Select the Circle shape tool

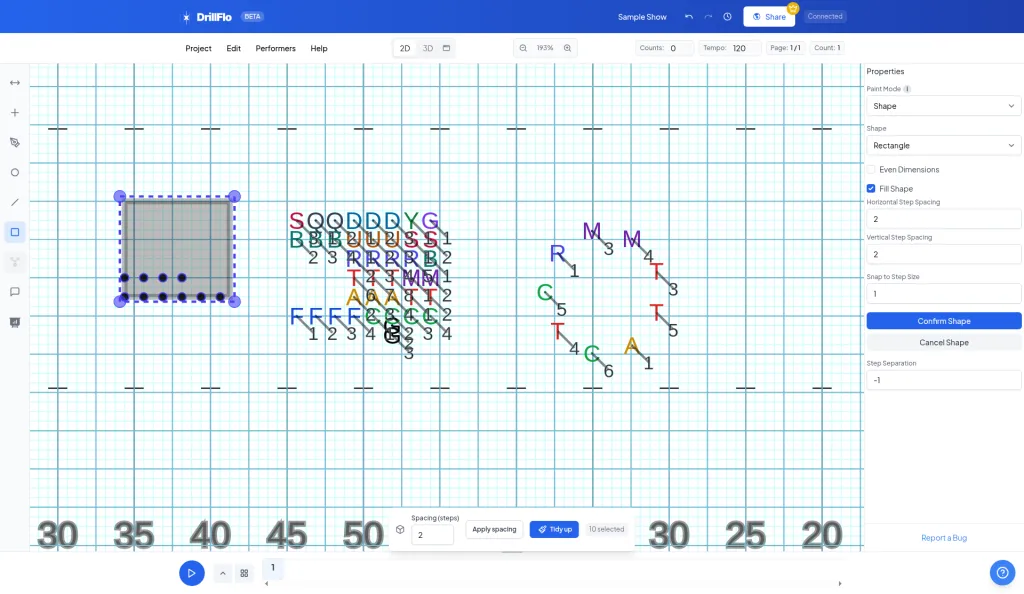(x=14, y=172)
